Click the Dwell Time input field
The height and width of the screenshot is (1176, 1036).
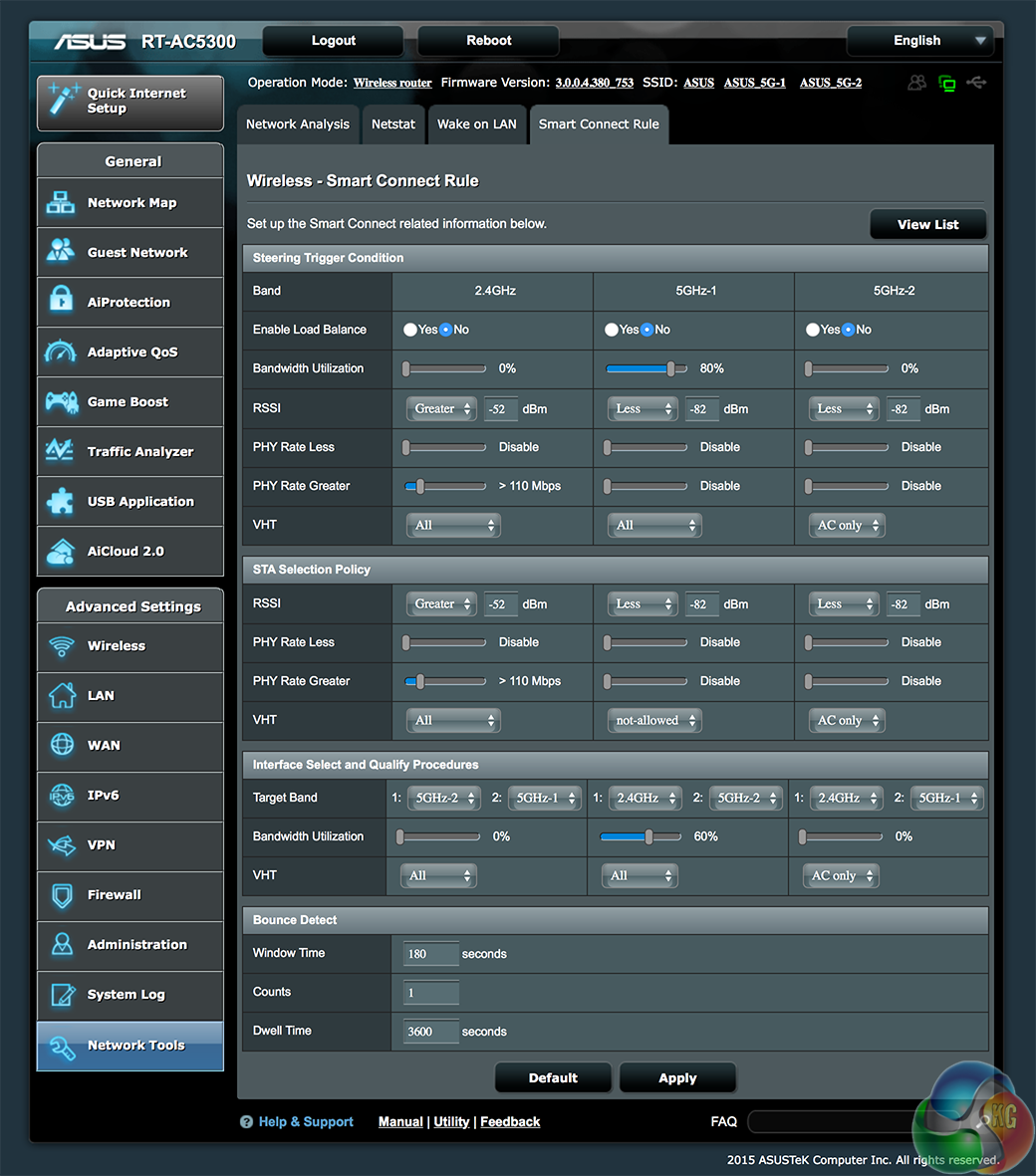tap(430, 1032)
